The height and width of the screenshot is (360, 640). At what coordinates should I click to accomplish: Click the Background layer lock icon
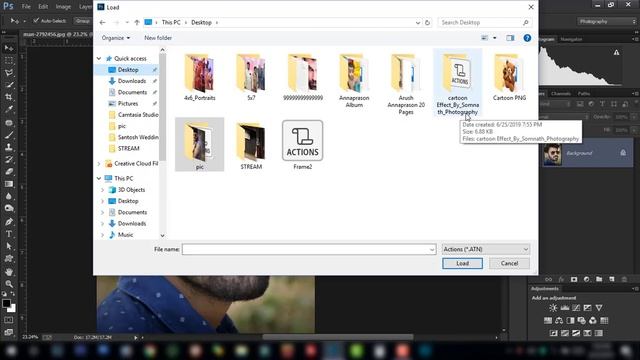pos(623,153)
